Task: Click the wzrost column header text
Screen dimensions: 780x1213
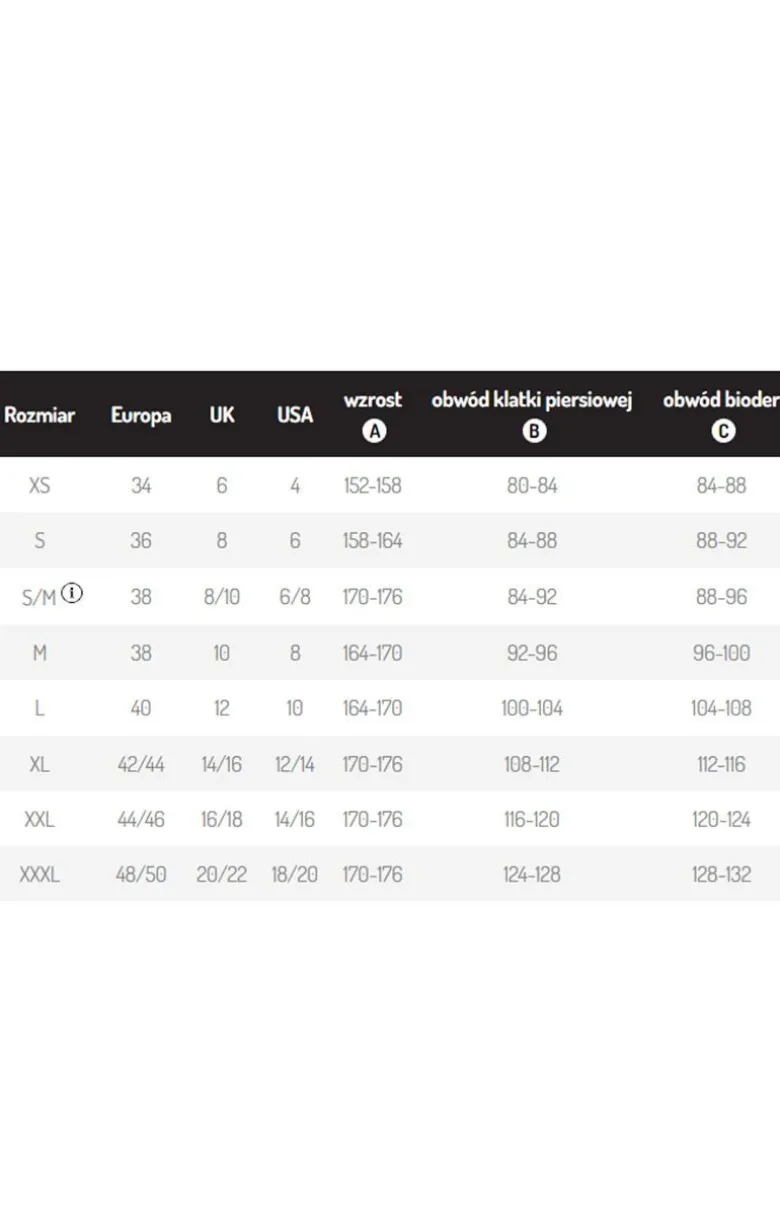Action: pyautogui.click(x=373, y=399)
